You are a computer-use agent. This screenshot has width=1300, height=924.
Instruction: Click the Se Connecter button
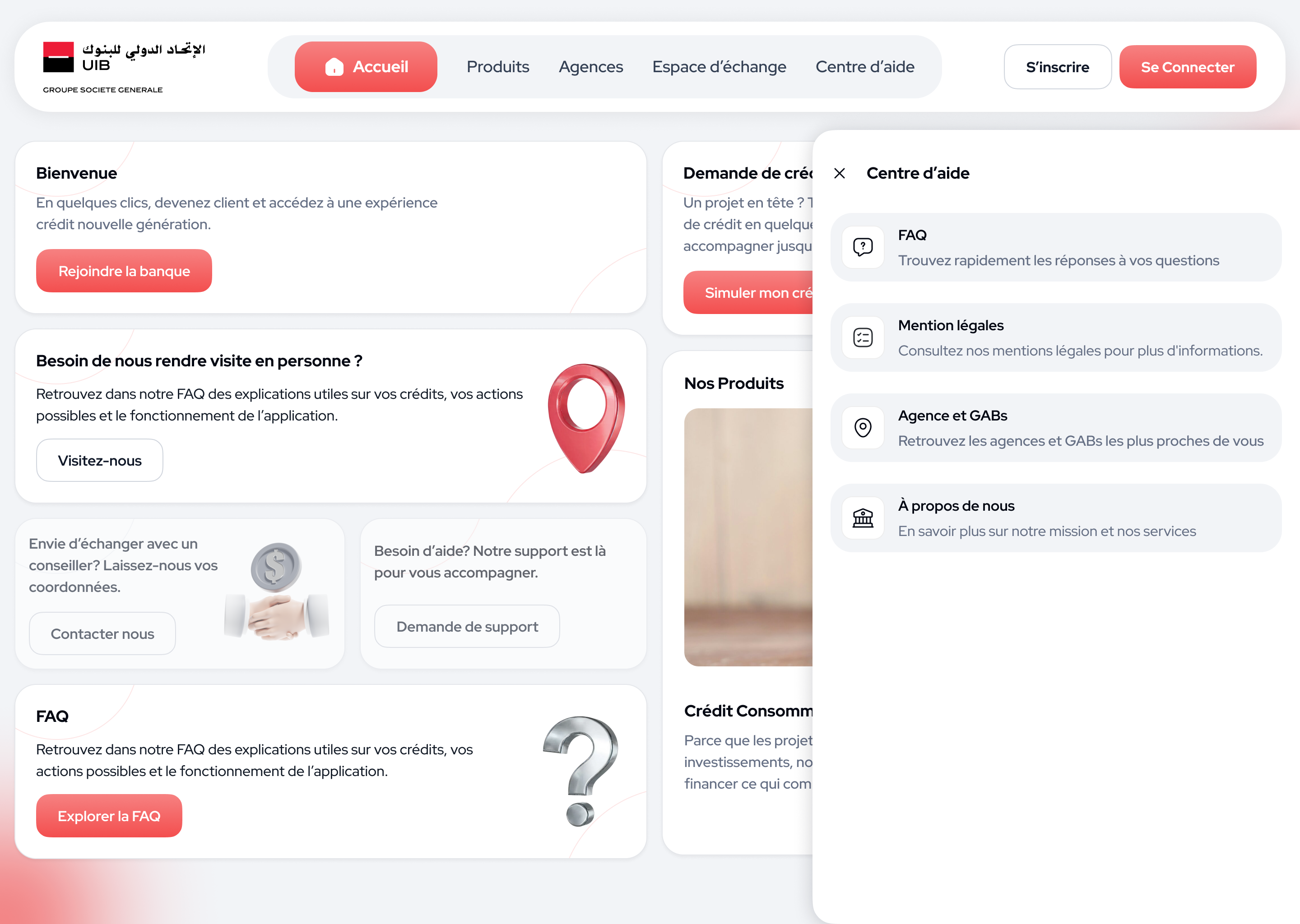pyautogui.click(x=1187, y=67)
